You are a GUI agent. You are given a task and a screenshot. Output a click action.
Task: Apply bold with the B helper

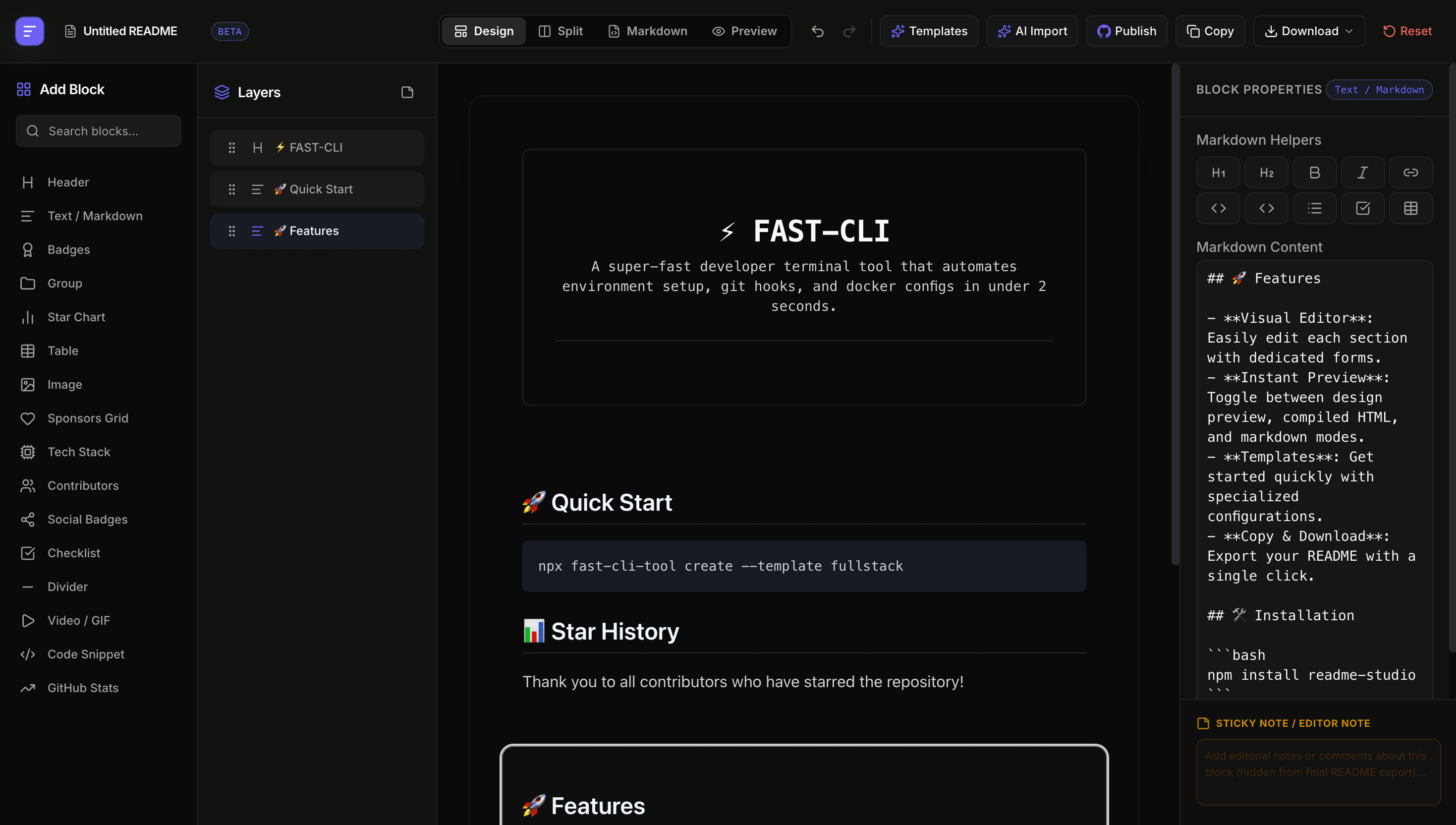click(x=1314, y=173)
